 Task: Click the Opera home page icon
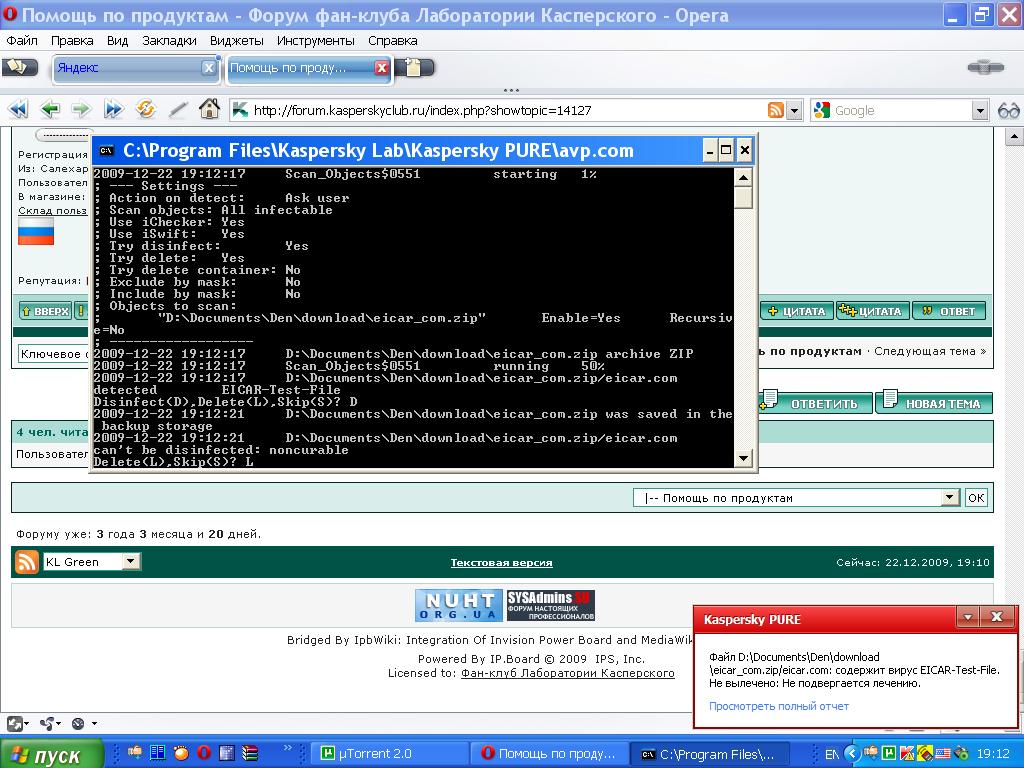point(209,110)
